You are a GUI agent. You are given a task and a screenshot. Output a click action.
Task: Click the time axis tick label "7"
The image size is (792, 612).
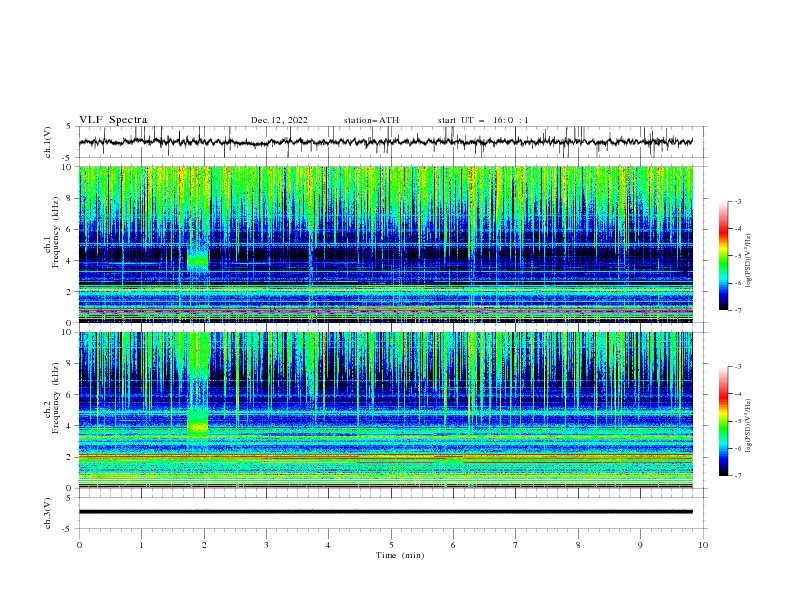point(516,545)
